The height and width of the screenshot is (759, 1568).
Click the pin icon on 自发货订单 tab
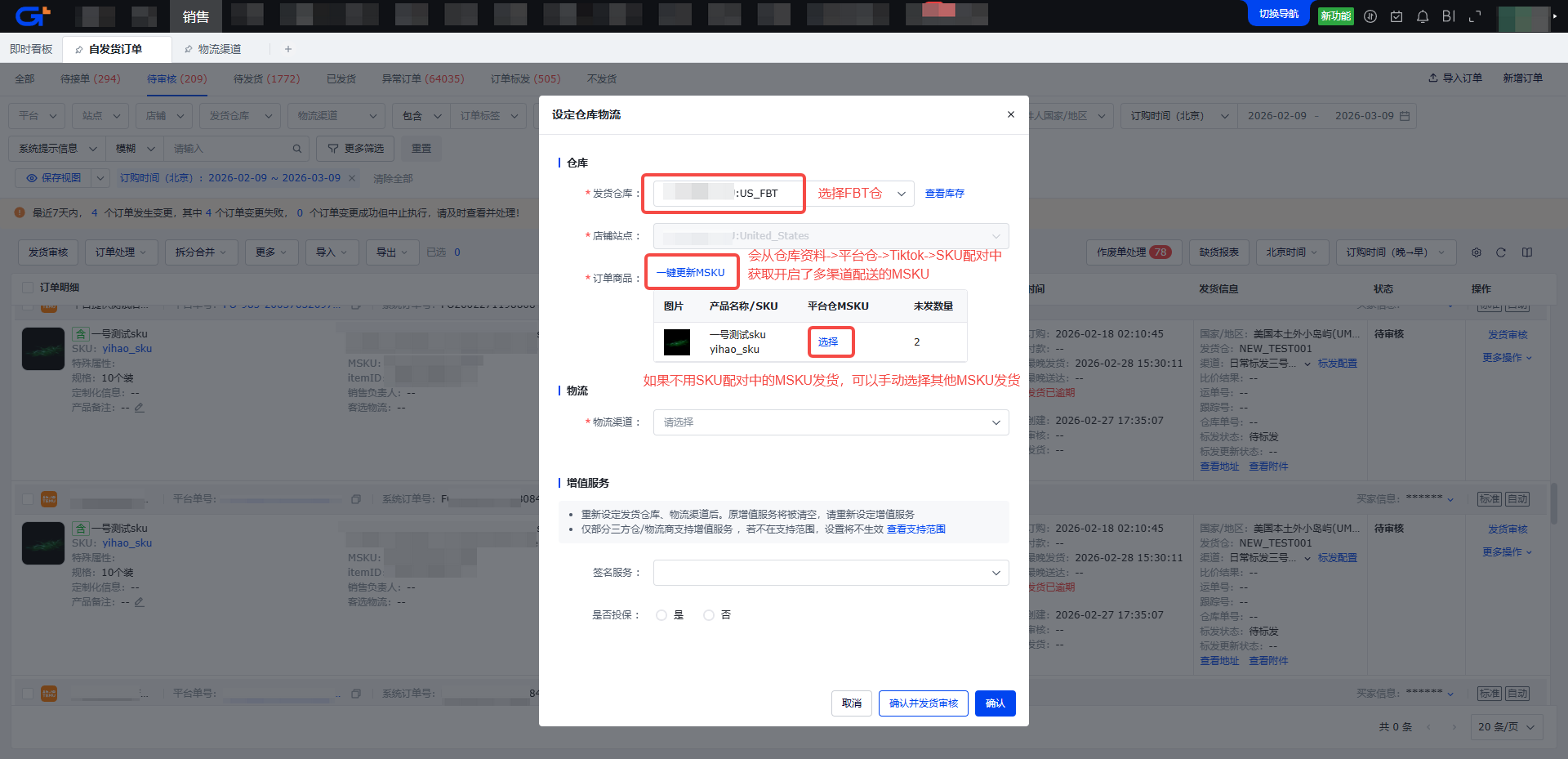point(79,49)
